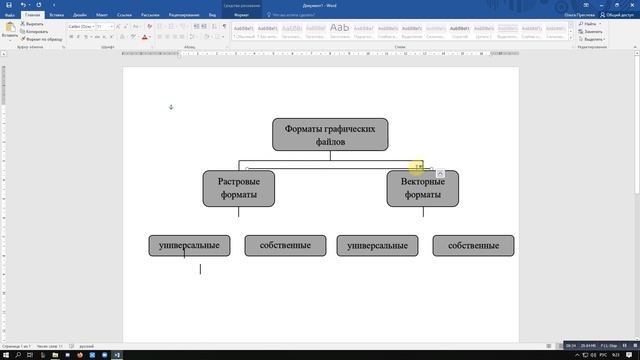The height and width of the screenshot is (360, 640).
Task: Click Найти find button
Action: coord(590,24)
